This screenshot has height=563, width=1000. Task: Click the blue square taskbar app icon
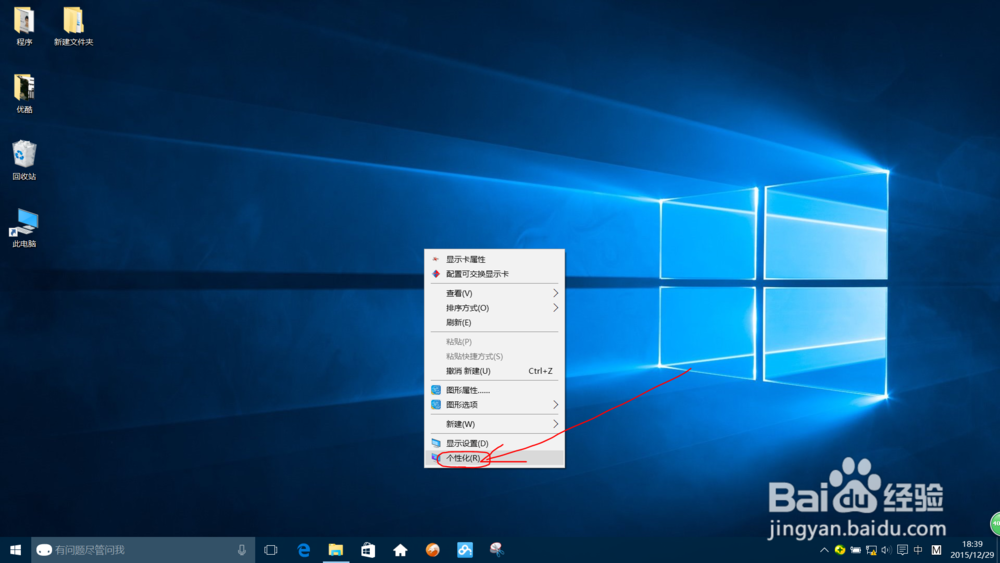coord(465,550)
